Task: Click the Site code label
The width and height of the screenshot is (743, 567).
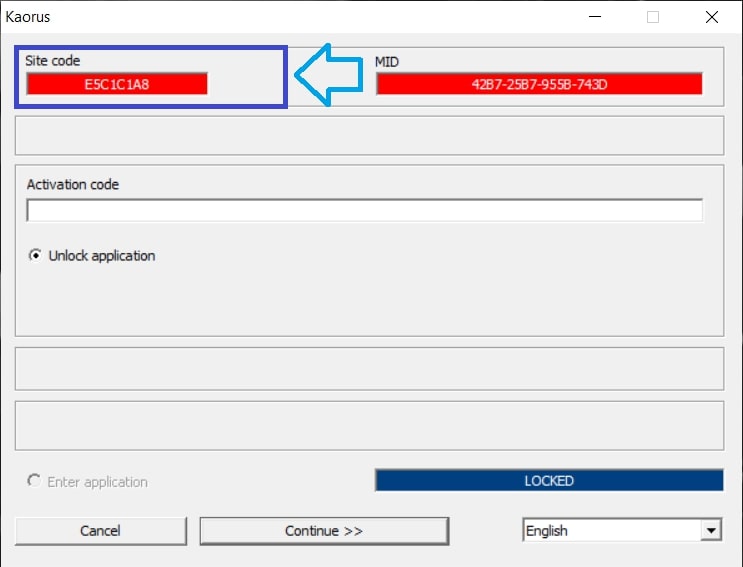Action: [53, 61]
